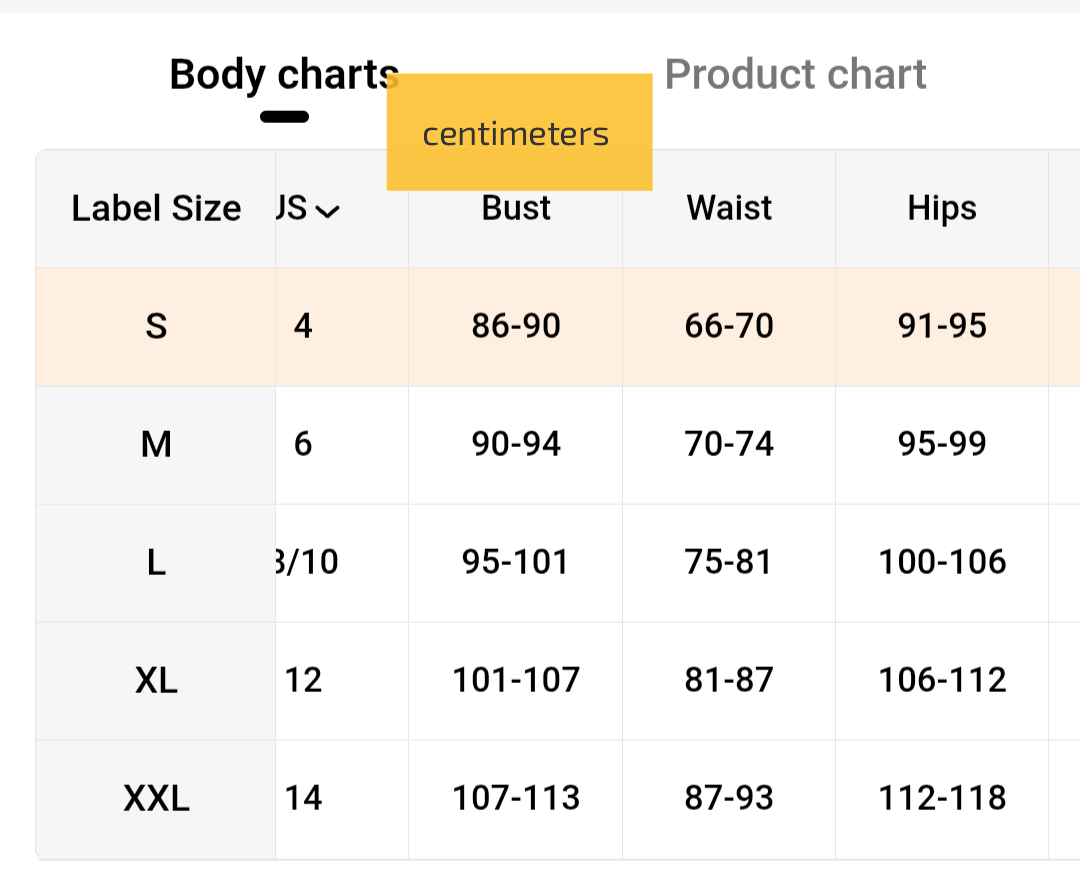This screenshot has width=1080, height=875.
Task: Click the 100-106 hips measurement cell
Action: 942,562
